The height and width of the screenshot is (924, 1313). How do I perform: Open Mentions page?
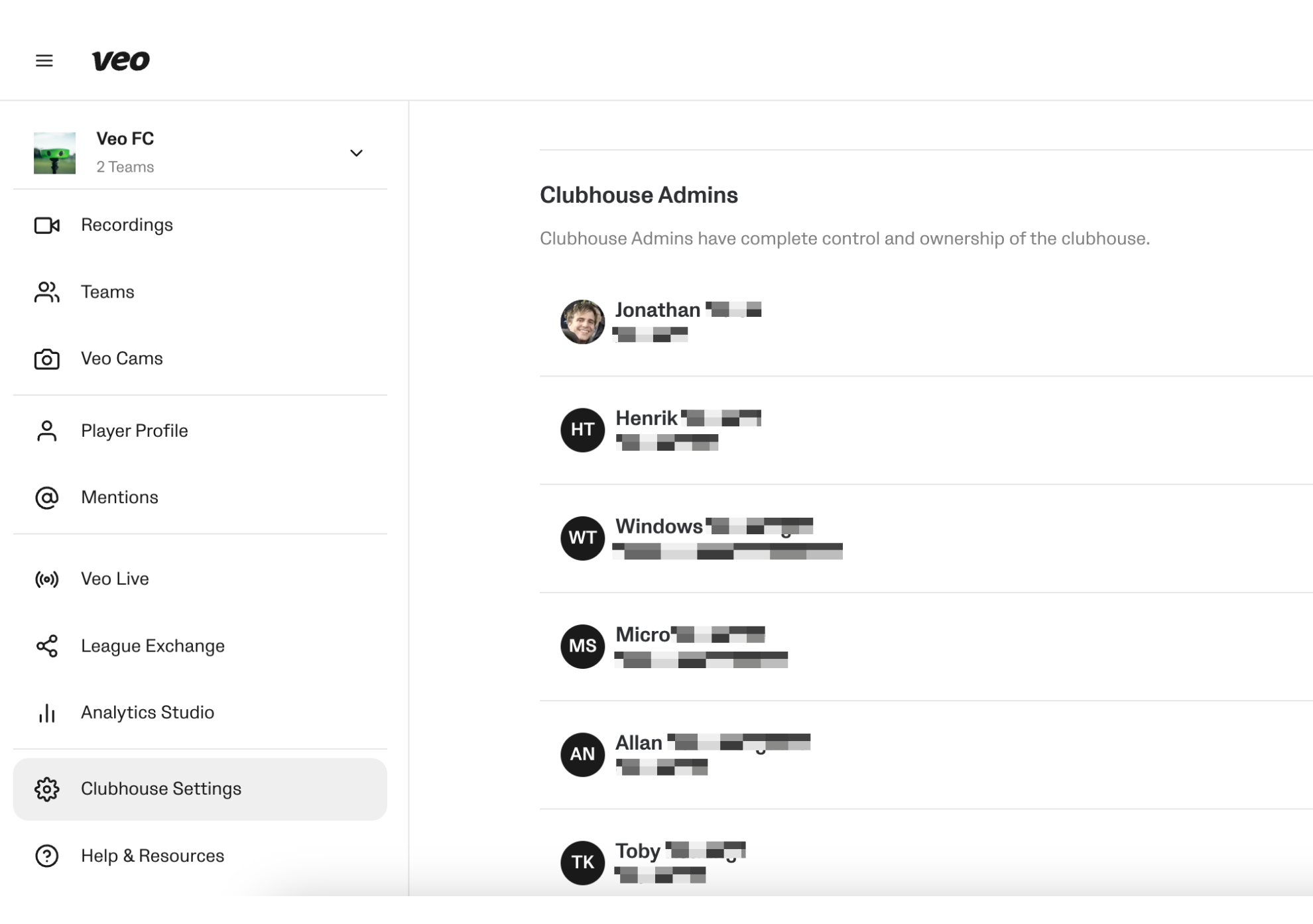119,497
